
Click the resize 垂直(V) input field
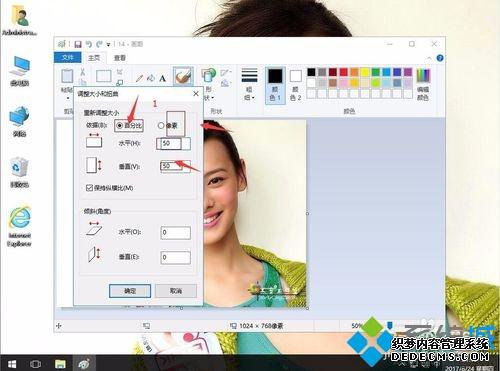(175, 166)
